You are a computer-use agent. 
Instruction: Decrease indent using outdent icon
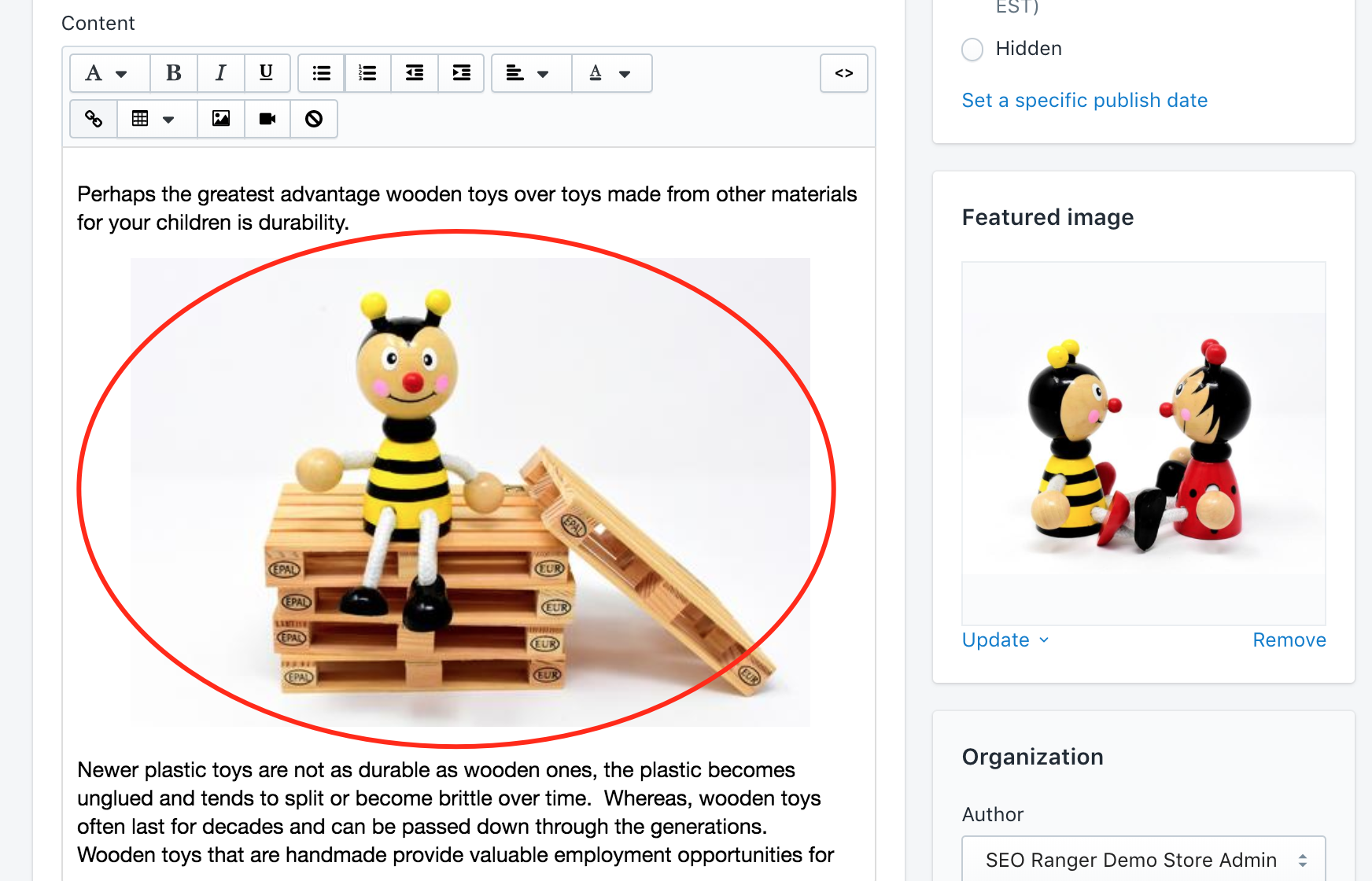tap(415, 73)
